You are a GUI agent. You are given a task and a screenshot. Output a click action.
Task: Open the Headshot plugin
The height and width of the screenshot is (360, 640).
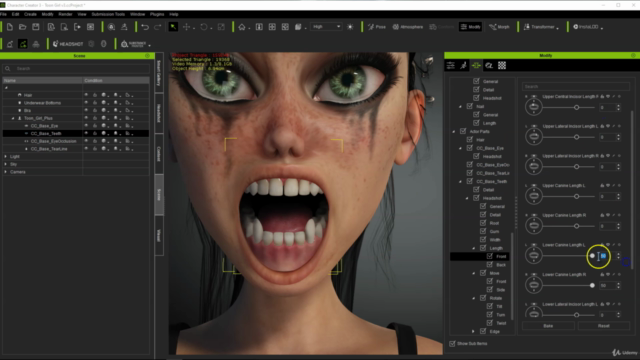point(68,44)
